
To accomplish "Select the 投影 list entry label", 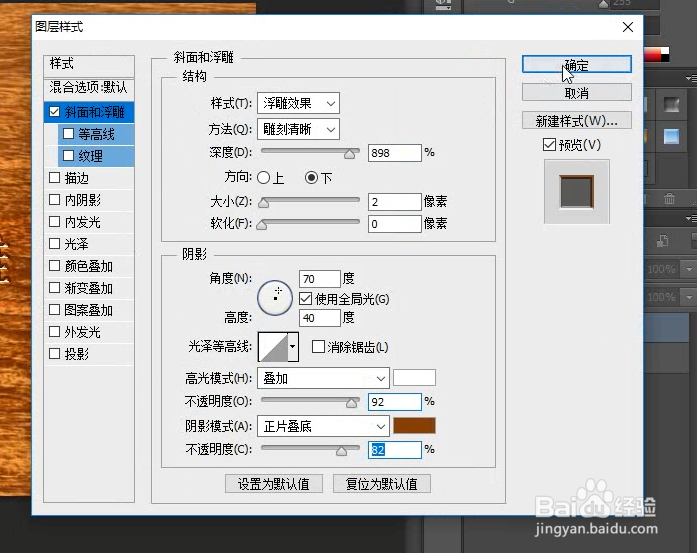I will pos(76,354).
